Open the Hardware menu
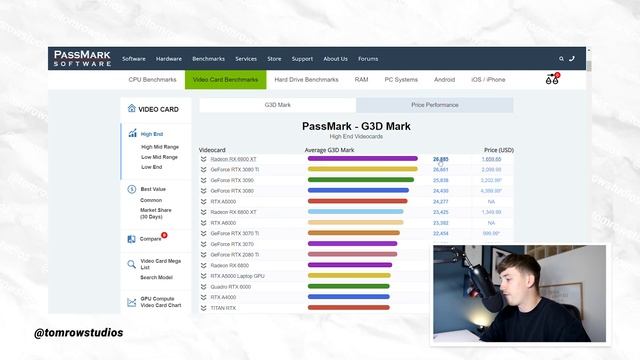Image resolution: width=640 pixels, height=360 pixels. pos(169,59)
